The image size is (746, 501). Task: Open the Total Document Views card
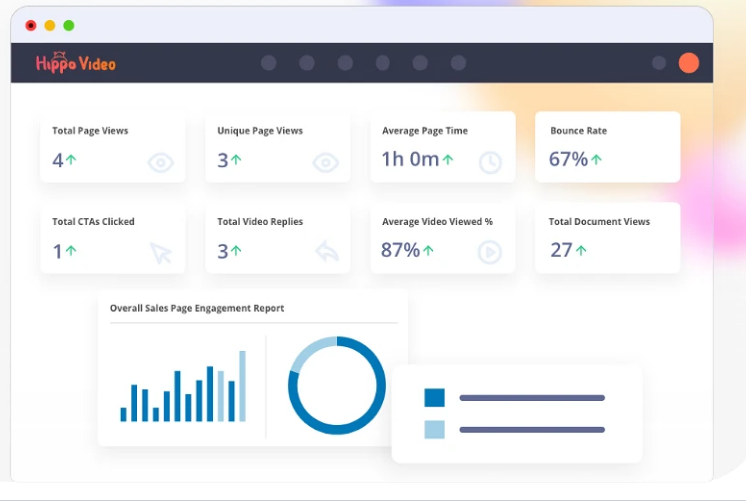click(x=608, y=237)
